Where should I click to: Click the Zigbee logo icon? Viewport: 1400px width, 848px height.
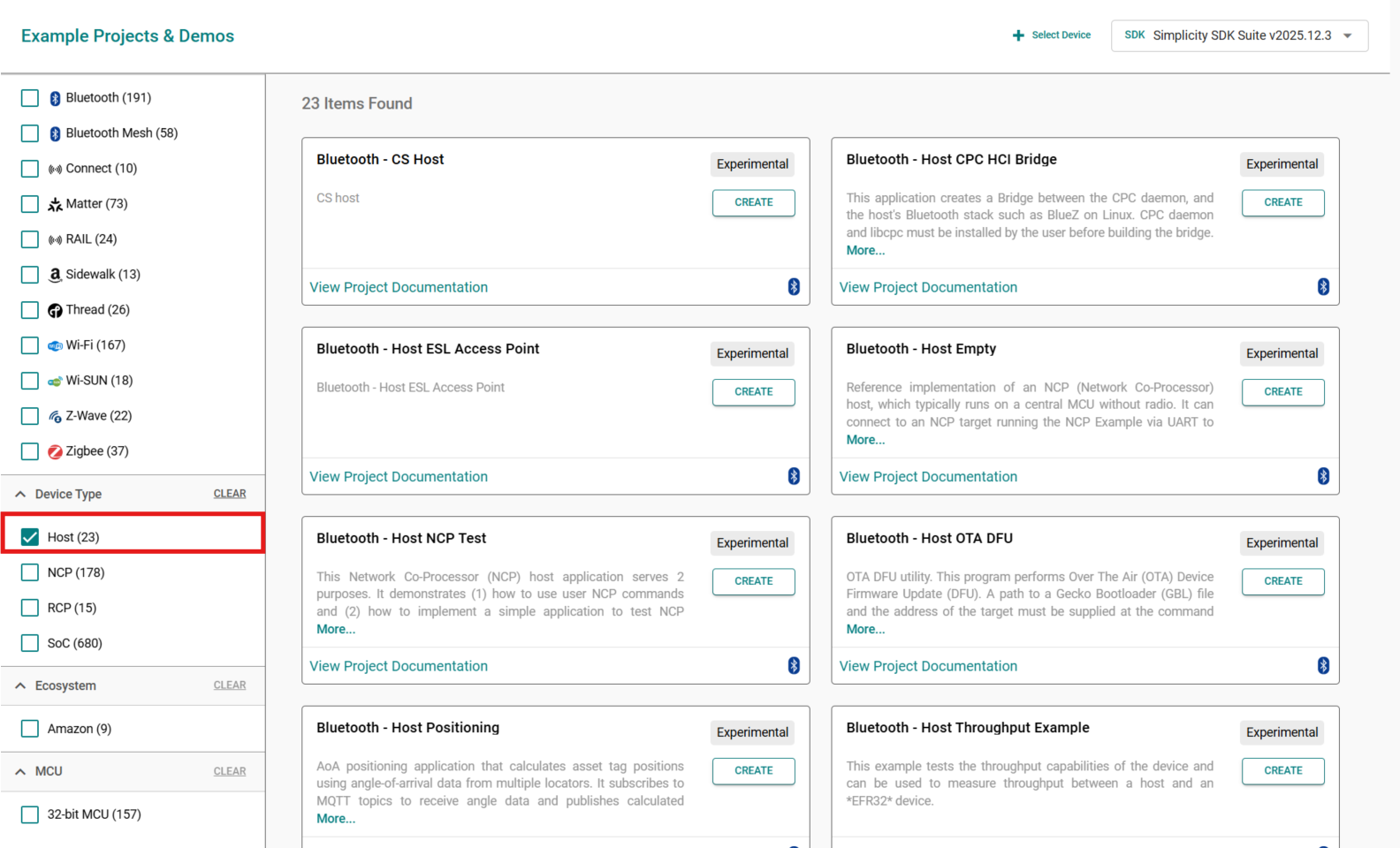[x=55, y=451]
